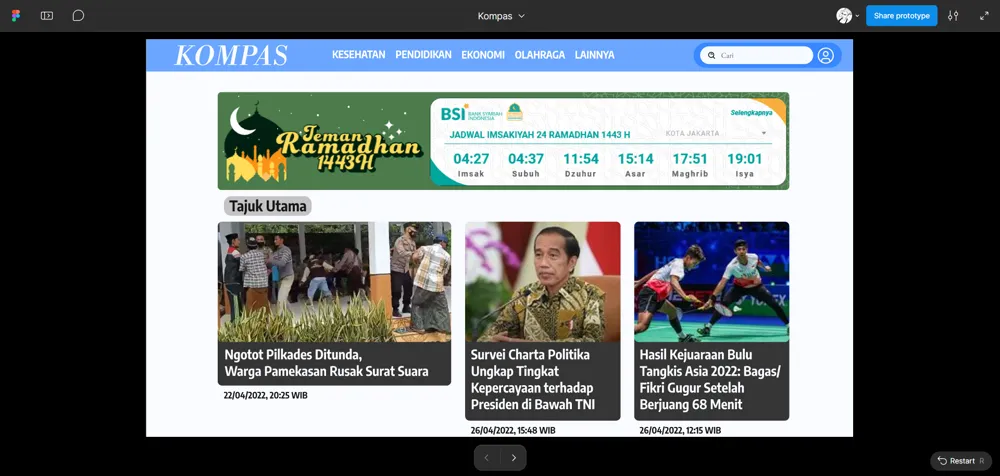Click the 26/04/2022, 12:15 WIB timestamp
The image size is (1000, 476).
680,431
